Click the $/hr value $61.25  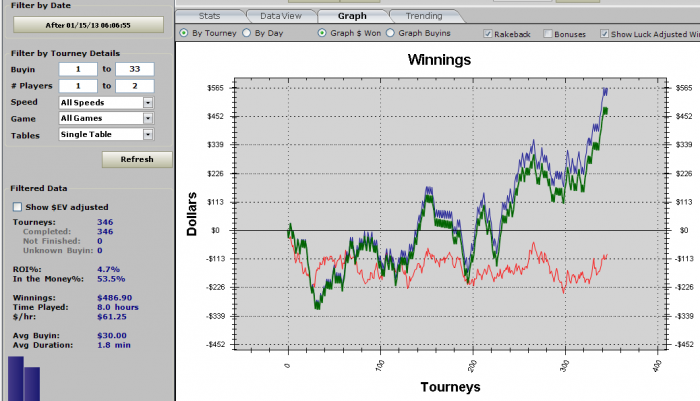click(x=112, y=317)
